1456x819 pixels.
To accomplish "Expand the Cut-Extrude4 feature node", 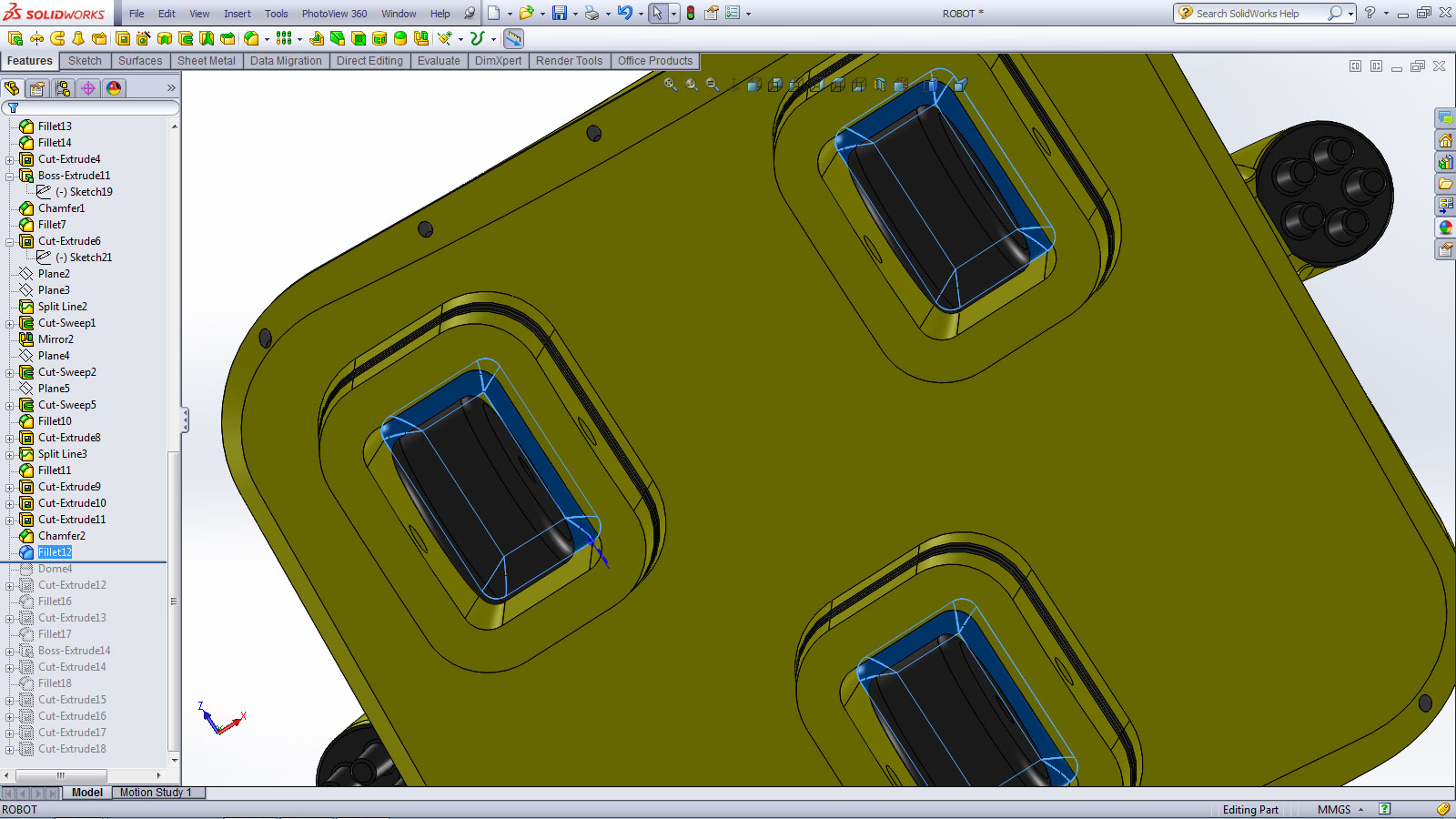I will coord(10,159).
